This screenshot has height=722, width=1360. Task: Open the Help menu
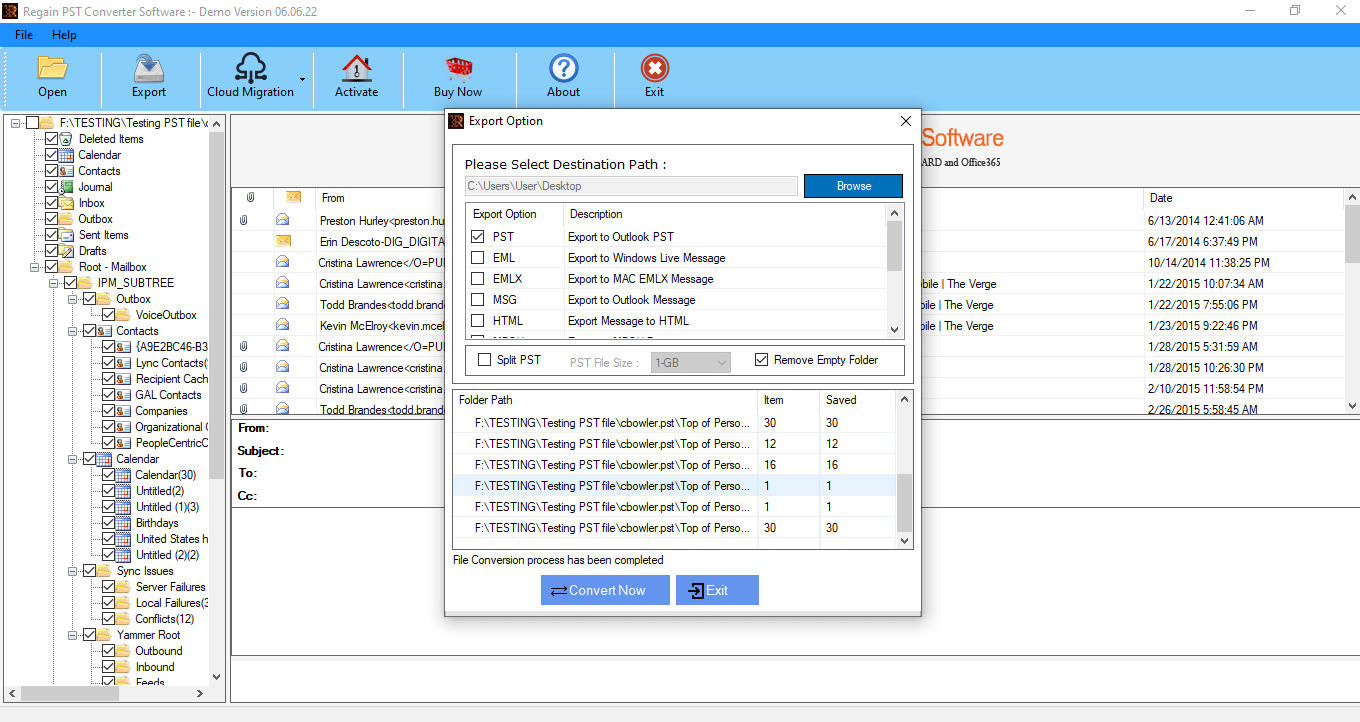pos(64,35)
